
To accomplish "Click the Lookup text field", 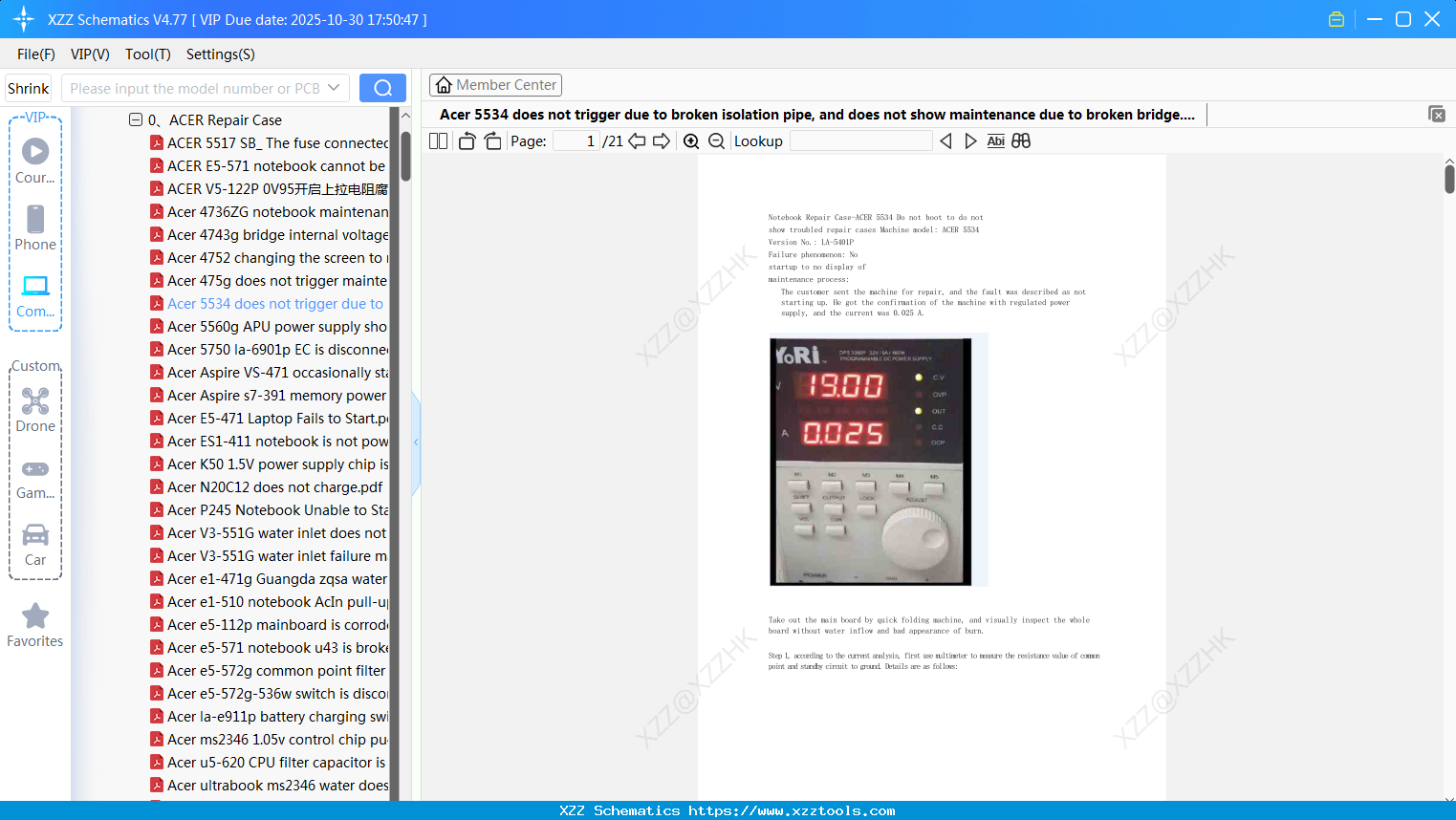I will 860,141.
